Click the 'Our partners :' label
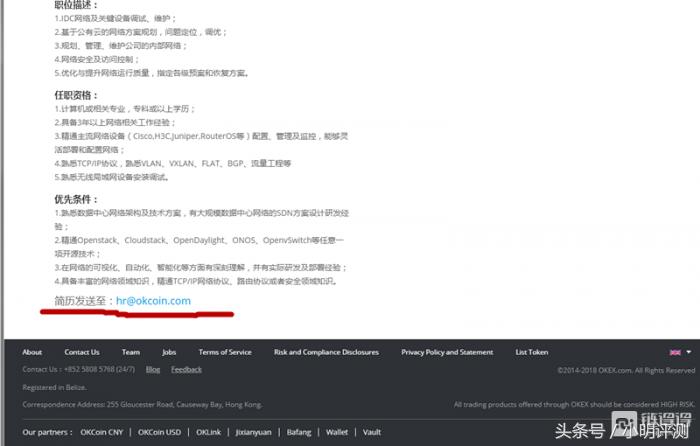Image resolution: width=700 pixels, height=446 pixels. 47,432
